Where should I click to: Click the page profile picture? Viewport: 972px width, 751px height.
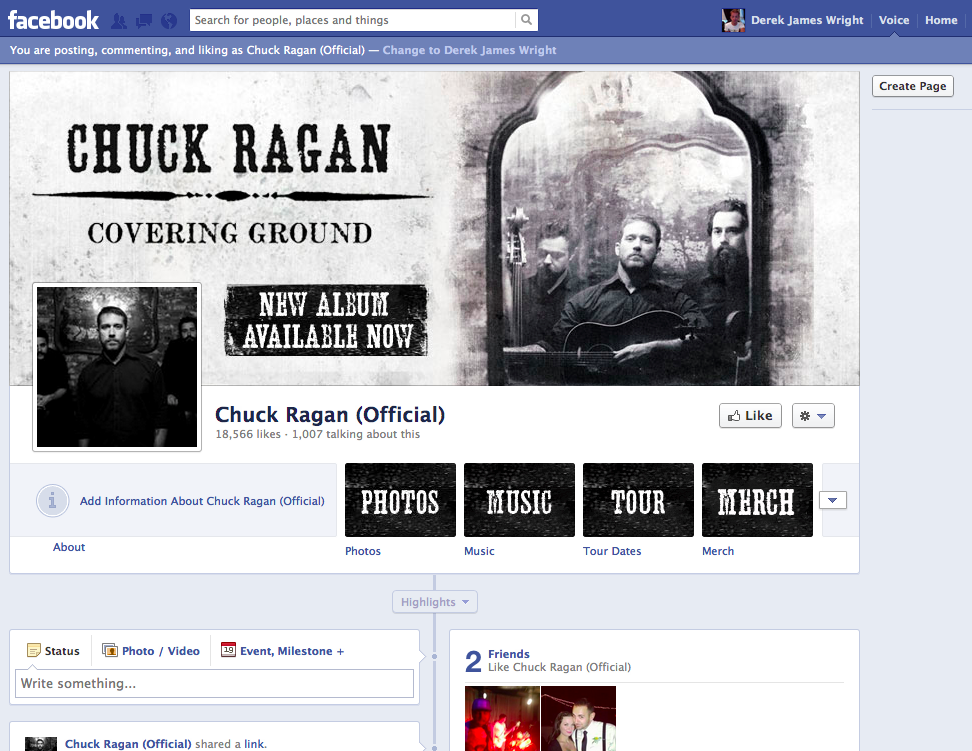[x=117, y=367]
